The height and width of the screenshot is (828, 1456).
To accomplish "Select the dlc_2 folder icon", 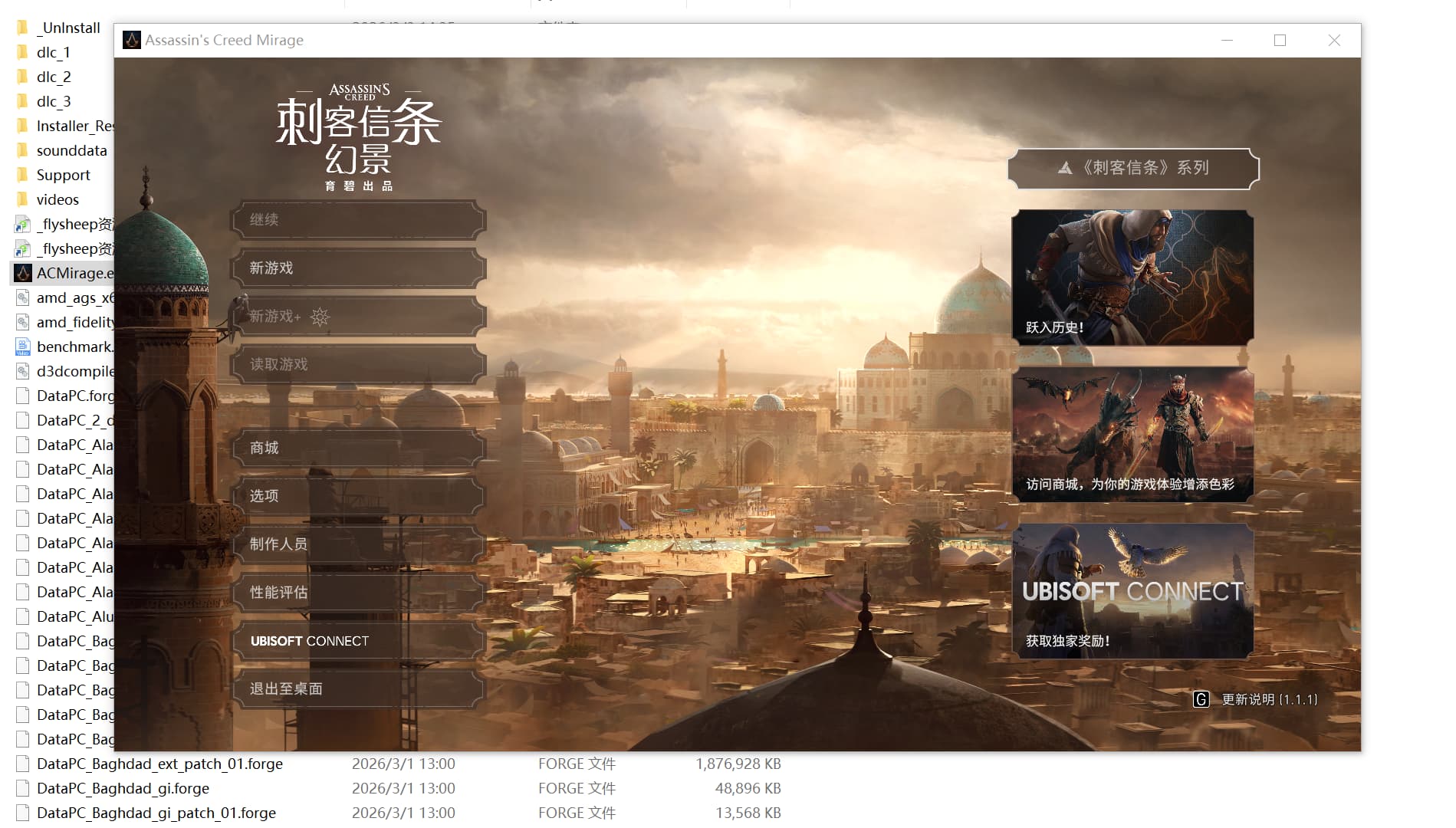I will click(23, 77).
